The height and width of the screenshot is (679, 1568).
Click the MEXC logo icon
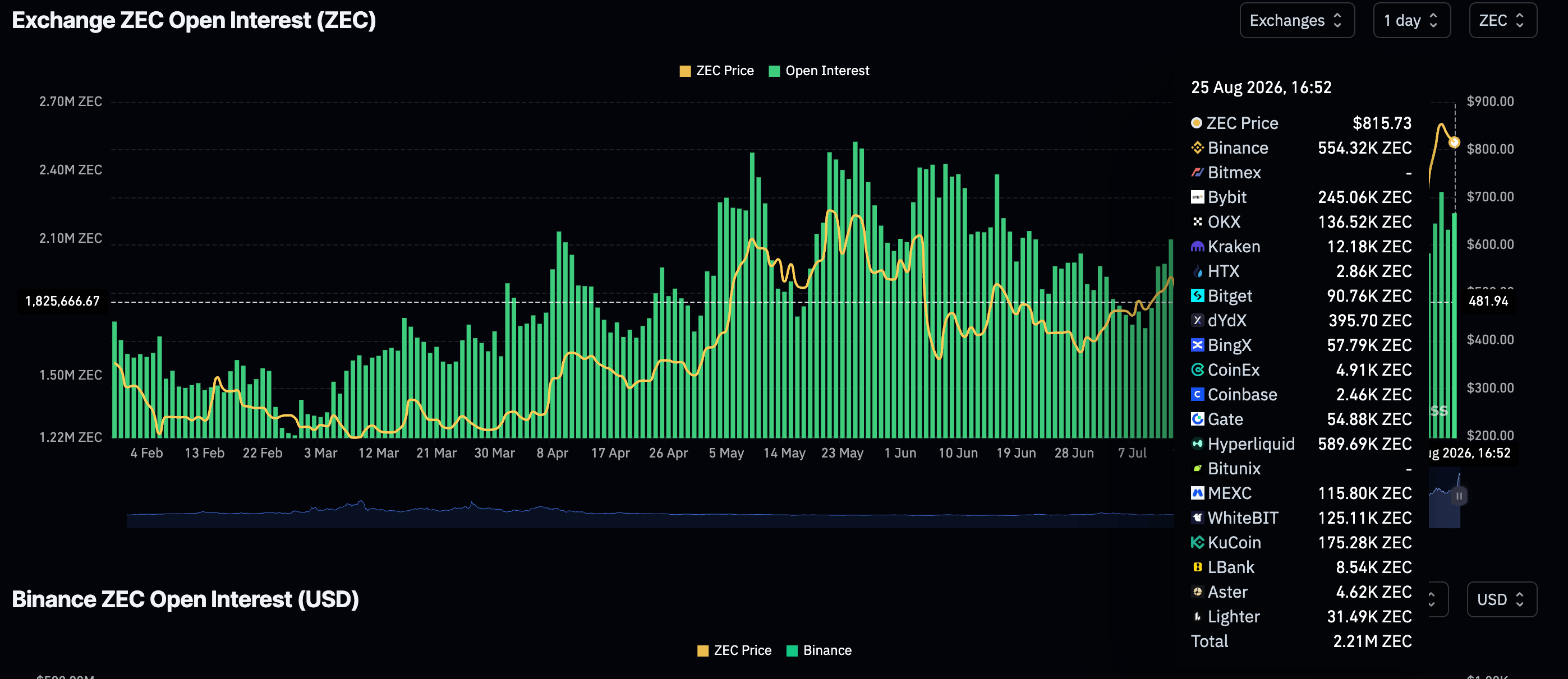point(1197,493)
